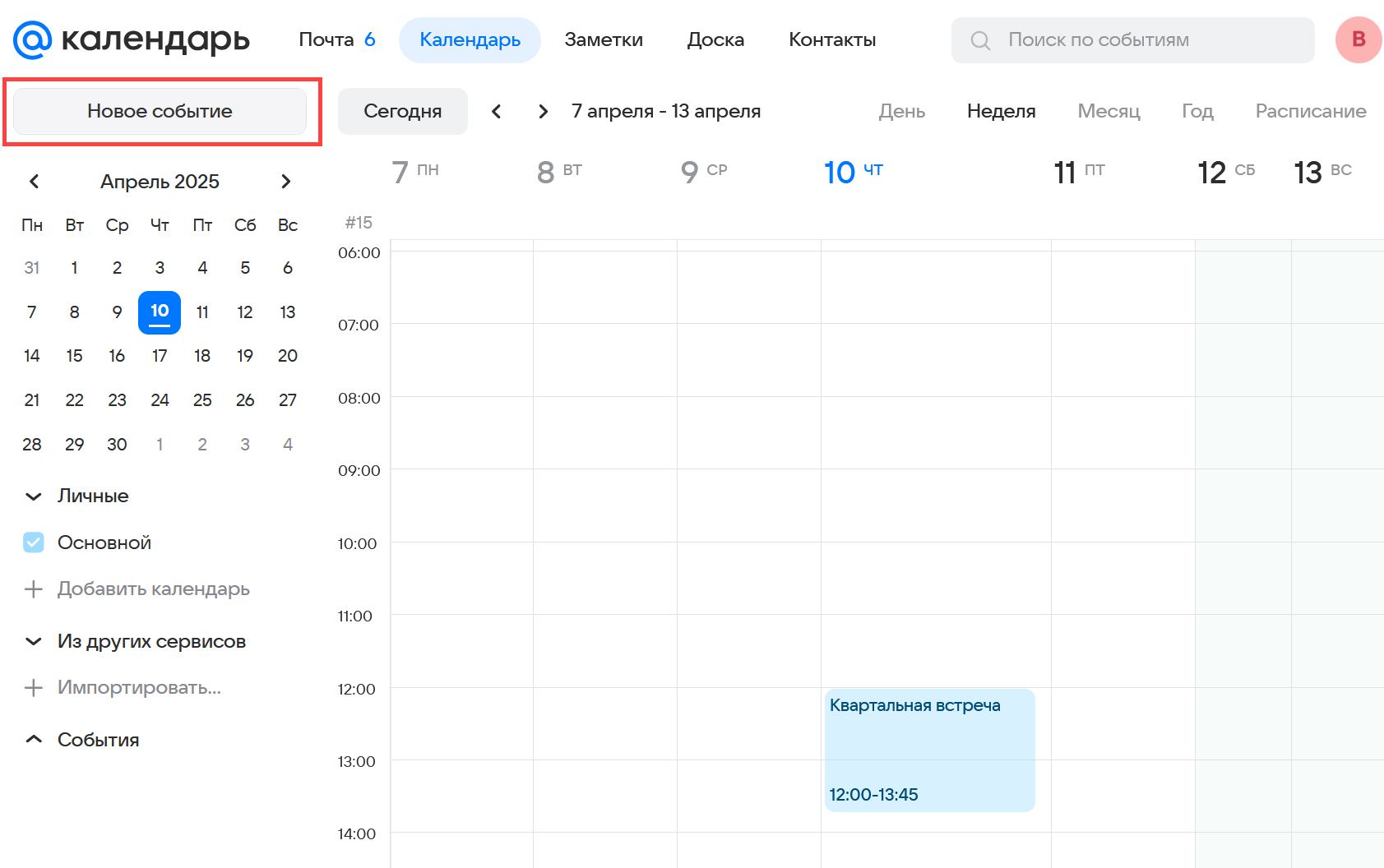Go to previous week with left arrow
This screenshot has height=868, width=1384.
496,111
